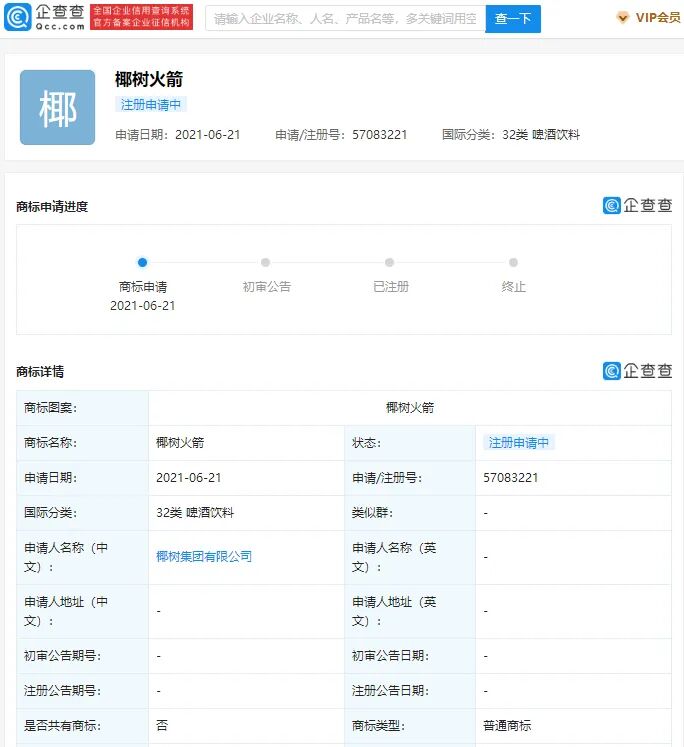Screen dimensions: 684x747
Task: Click the 注册申请中 tag under the title
Action: (151, 104)
